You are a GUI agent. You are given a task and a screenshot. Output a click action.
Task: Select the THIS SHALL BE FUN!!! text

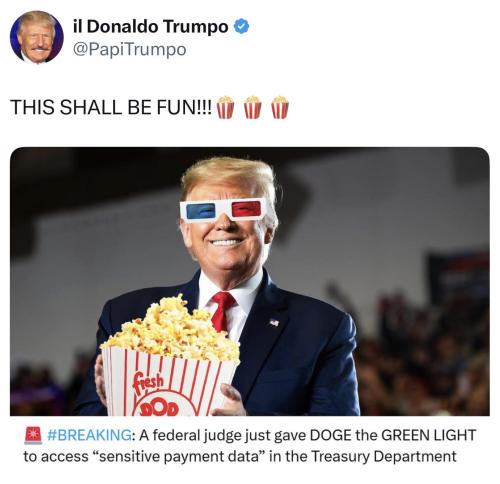[111, 107]
